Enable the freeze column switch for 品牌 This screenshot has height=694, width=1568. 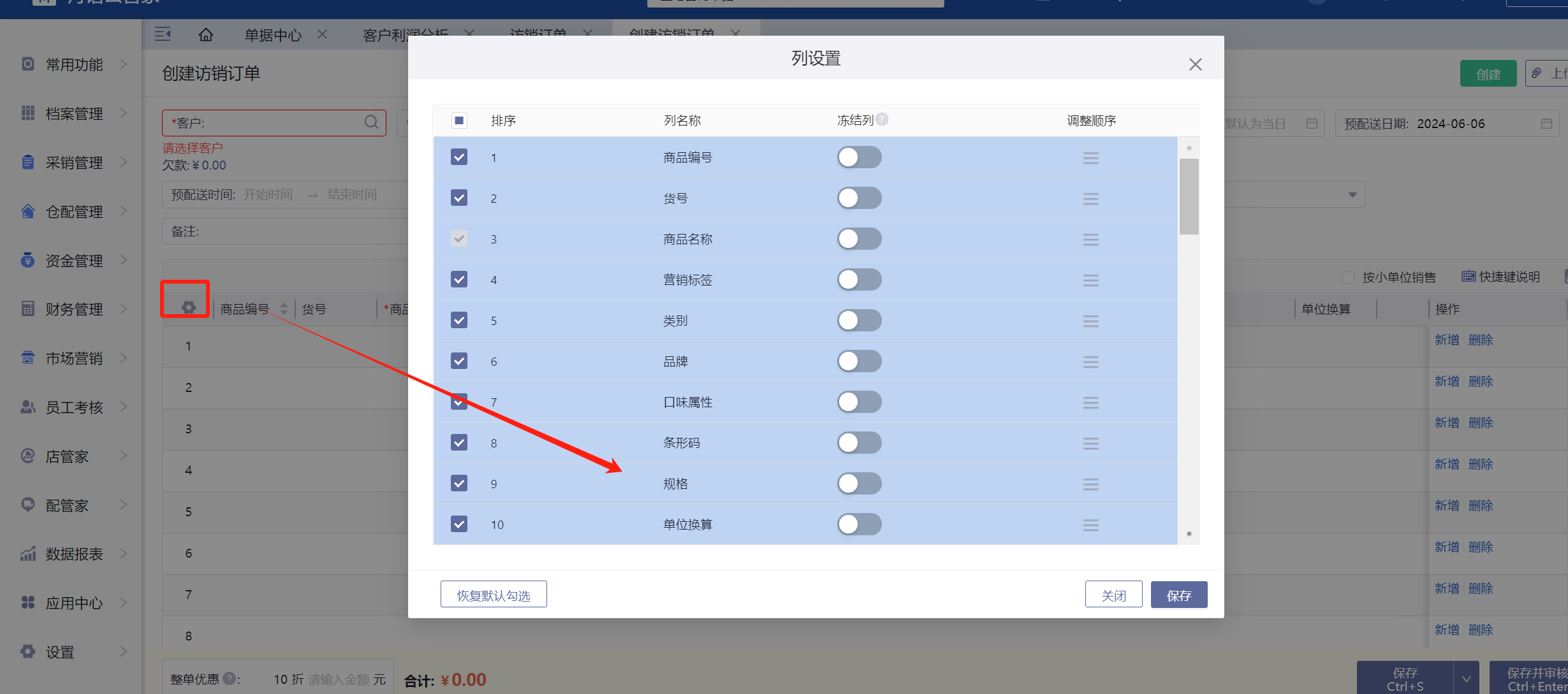point(859,361)
